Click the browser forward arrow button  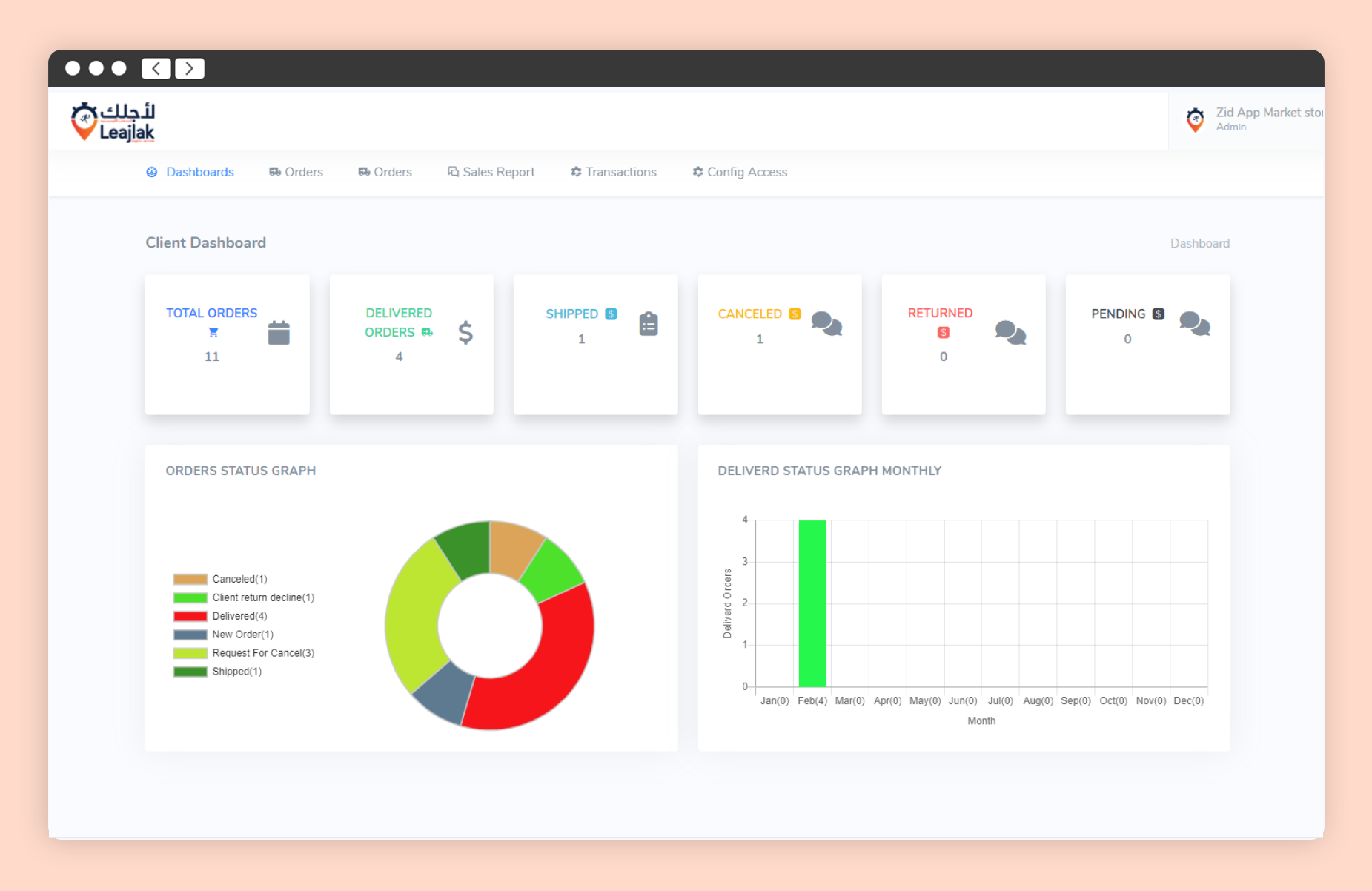190,68
